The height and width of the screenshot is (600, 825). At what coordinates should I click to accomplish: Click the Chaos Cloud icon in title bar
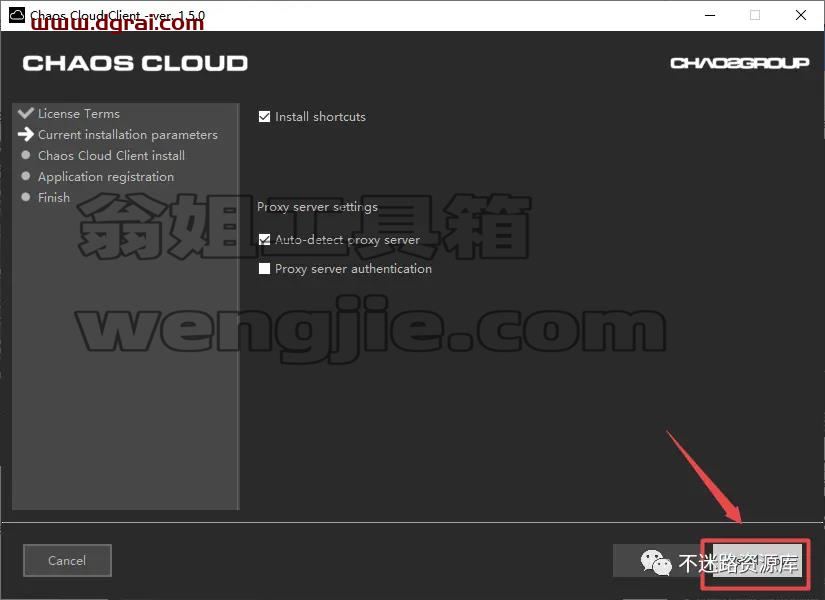click(x=17, y=15)
